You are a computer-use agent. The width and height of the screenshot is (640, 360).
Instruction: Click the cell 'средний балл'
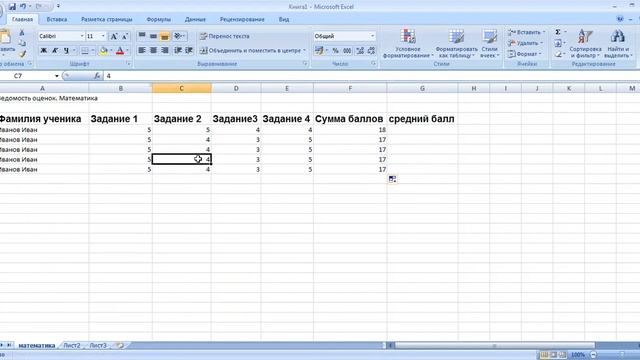click(422, 119)
